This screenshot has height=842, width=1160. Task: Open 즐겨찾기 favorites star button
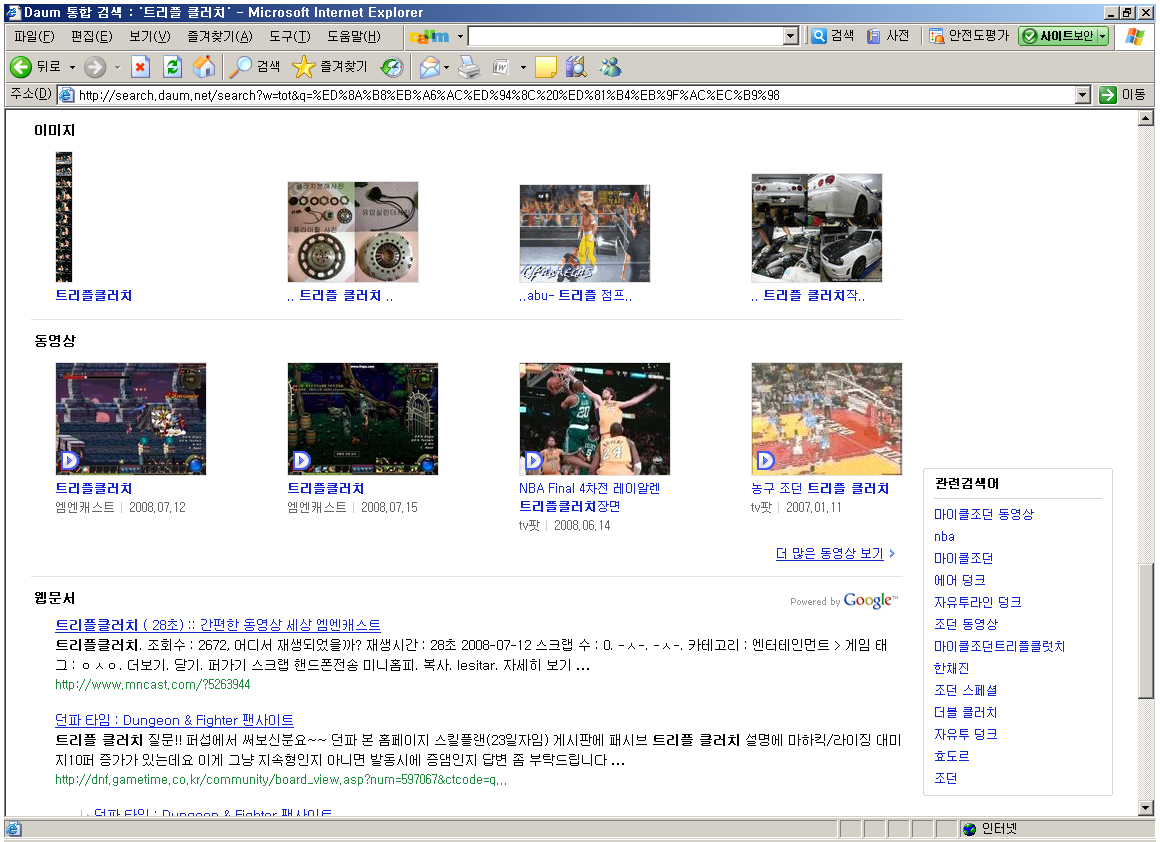point(329,67)
